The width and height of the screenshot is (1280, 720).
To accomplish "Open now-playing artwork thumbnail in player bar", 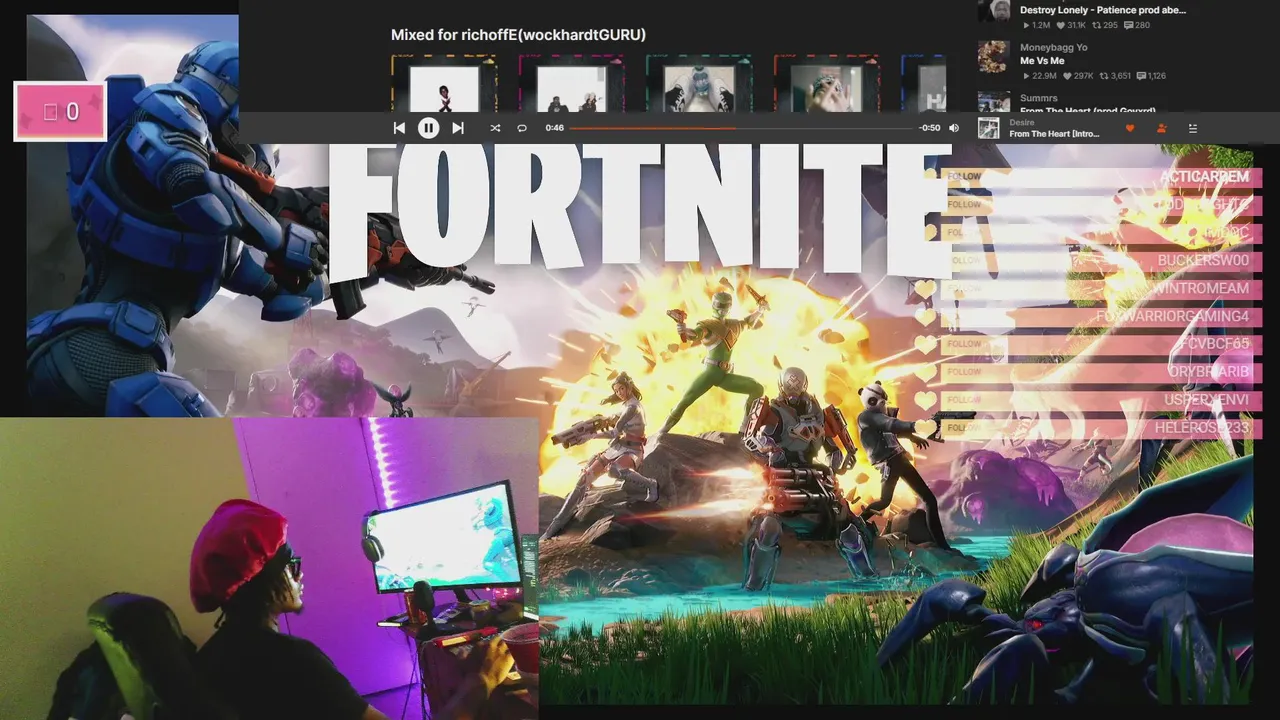I will click(988, 128).
